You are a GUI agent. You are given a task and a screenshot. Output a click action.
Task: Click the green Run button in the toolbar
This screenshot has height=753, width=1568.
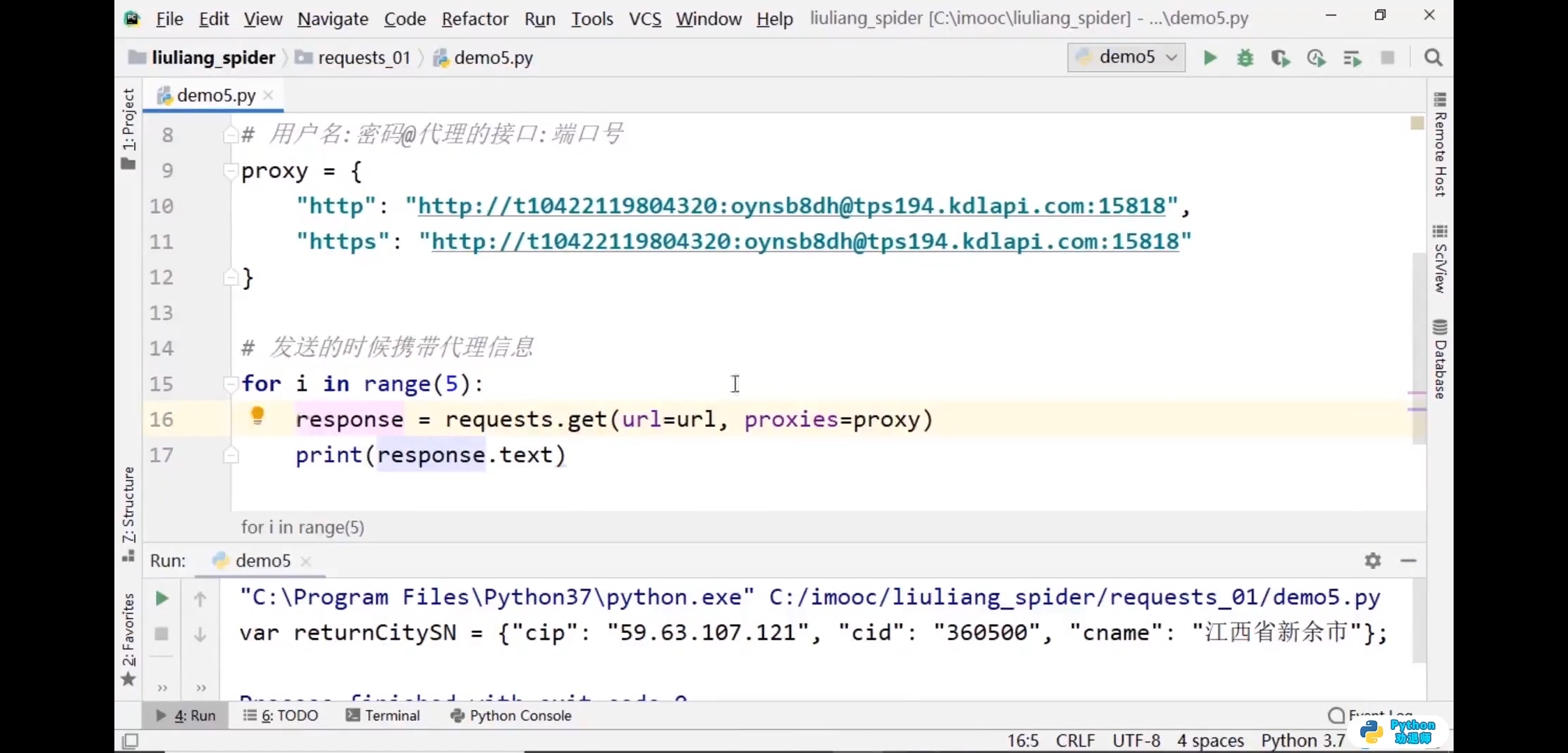[1210, 58]
